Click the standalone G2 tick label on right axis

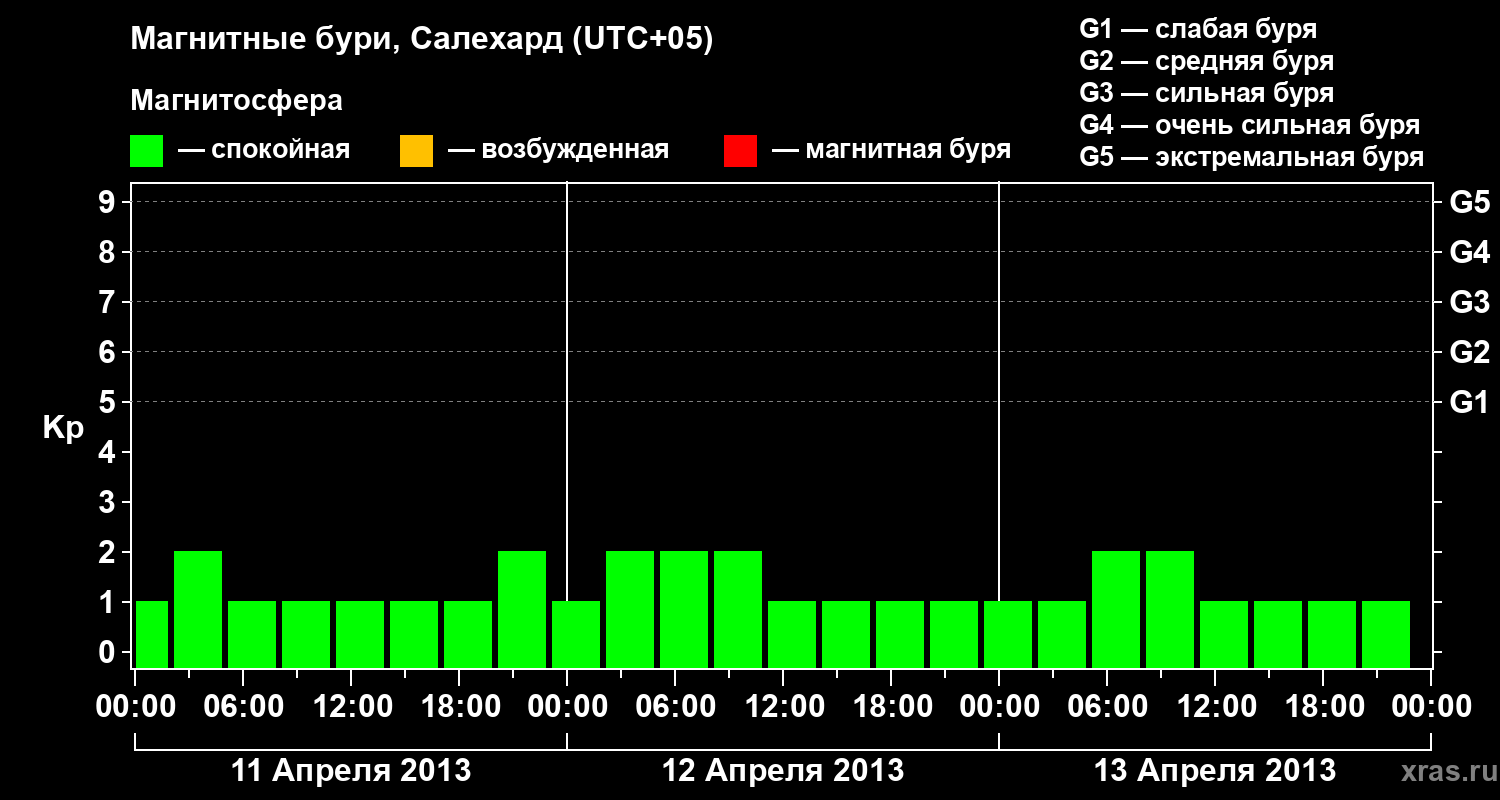[1470, 353]
